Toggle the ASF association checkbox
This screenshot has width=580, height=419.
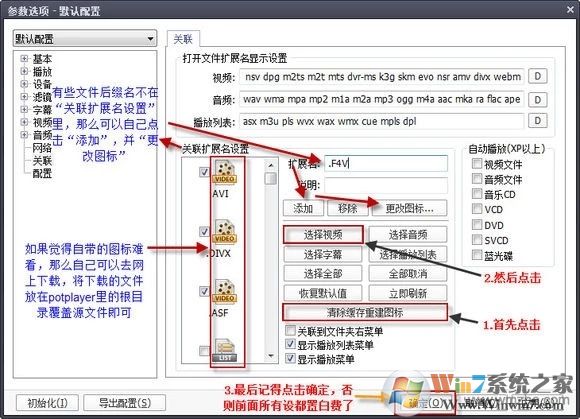coord(204,291)
